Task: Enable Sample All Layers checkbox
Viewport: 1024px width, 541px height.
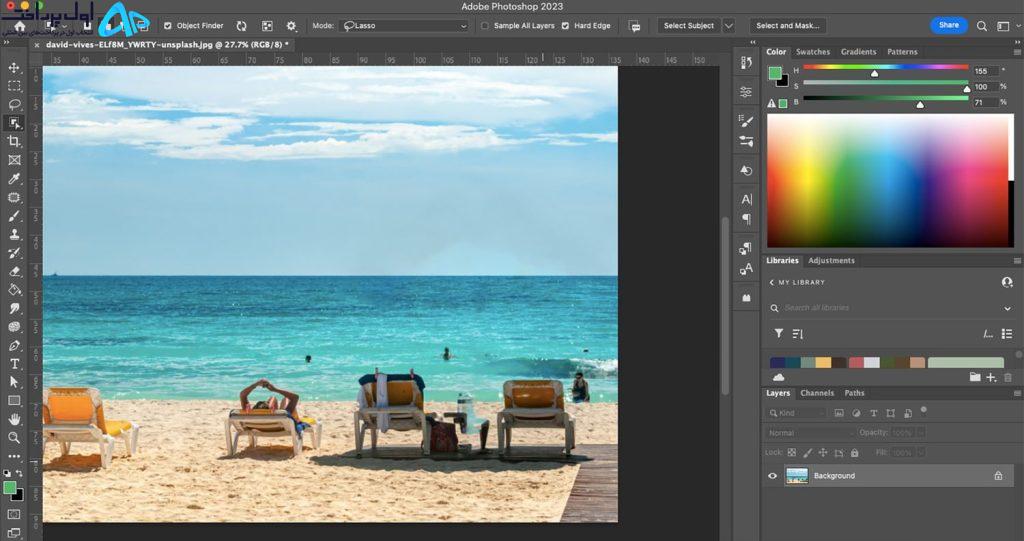Action: (485, 26)
